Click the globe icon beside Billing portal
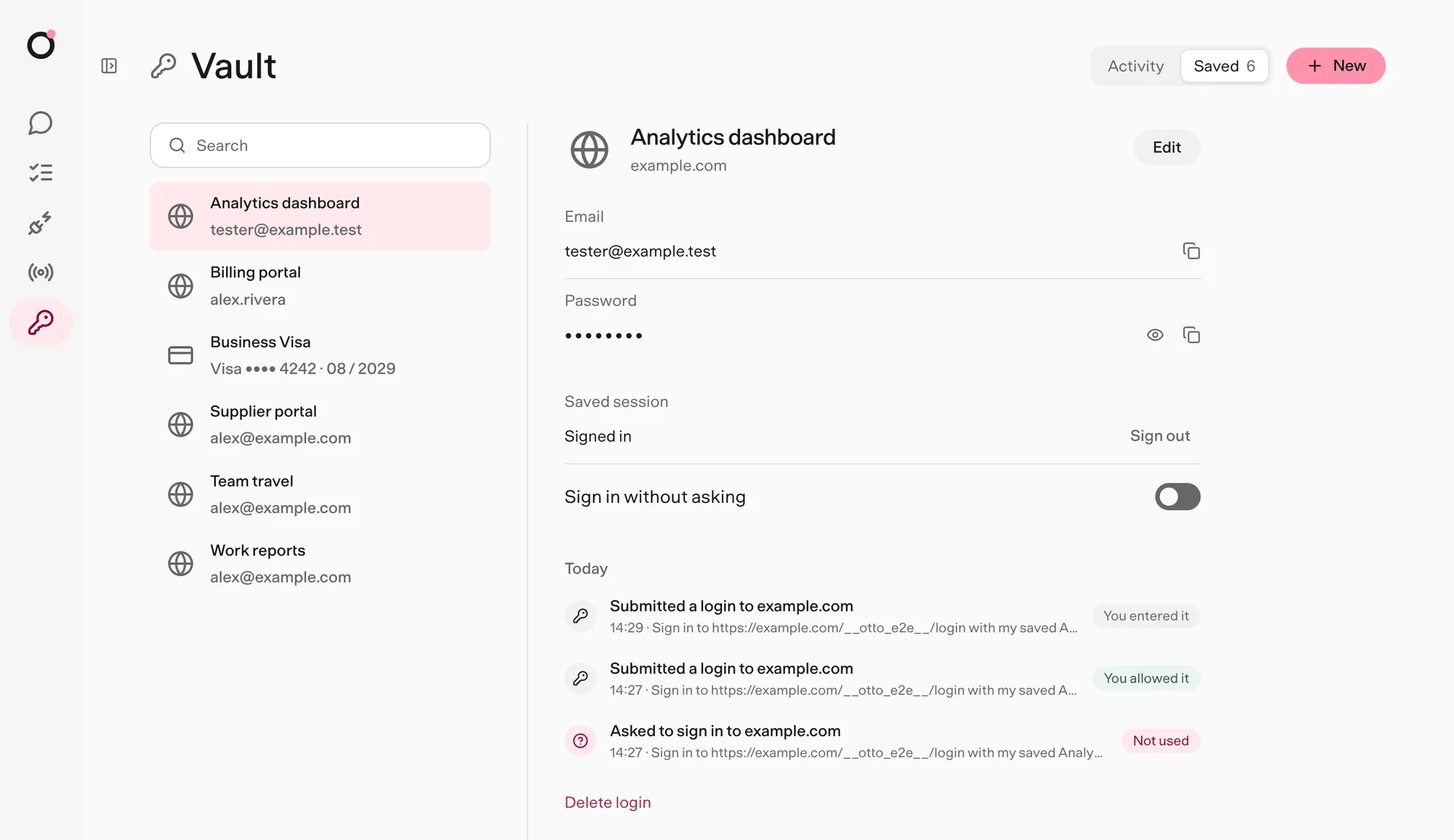The width and height of the screenshot is (1454, 840). pos(180,286)
